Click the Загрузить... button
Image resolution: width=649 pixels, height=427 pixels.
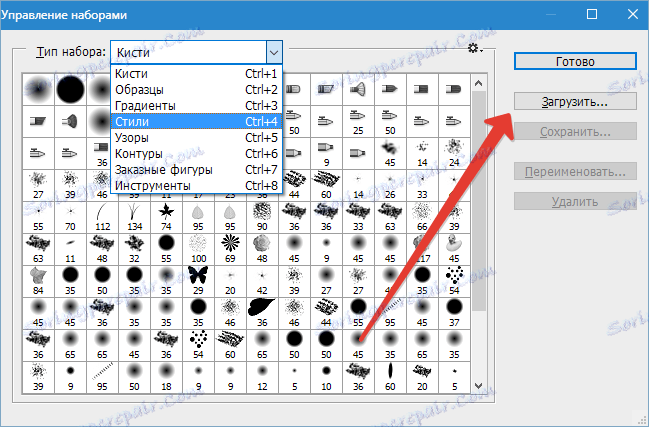pyautogui.click(x=575, y=101)
